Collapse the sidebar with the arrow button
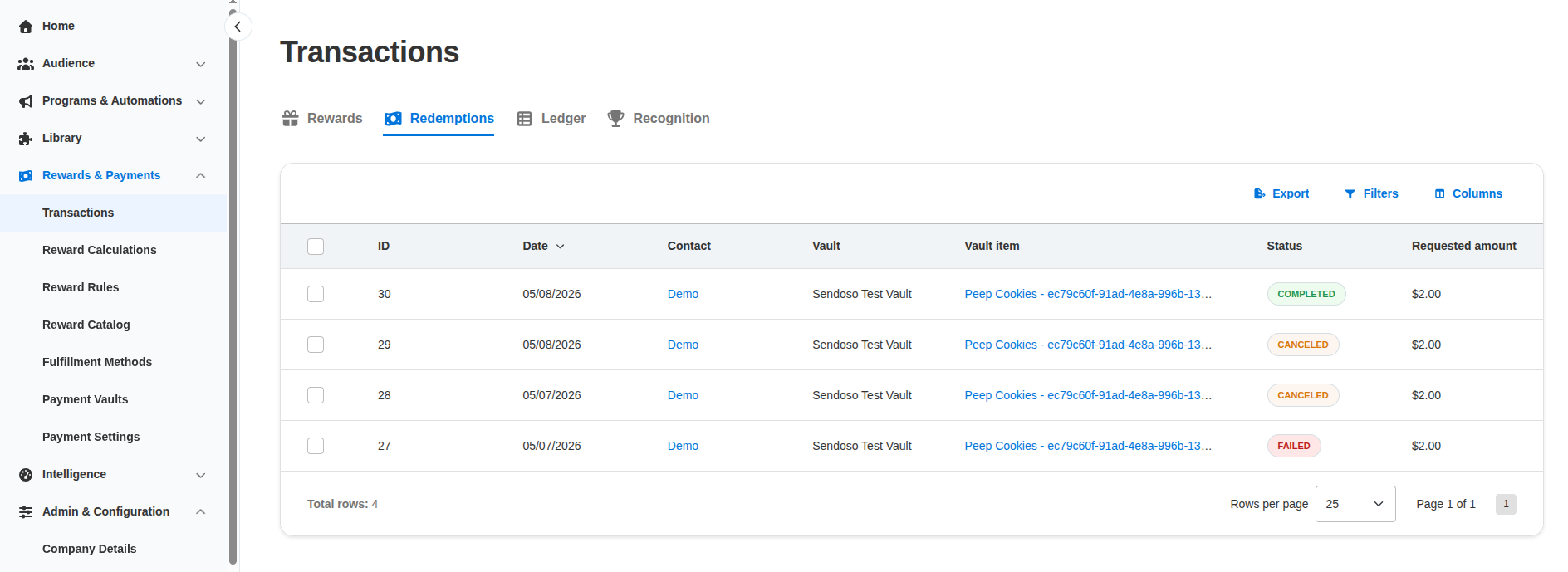The height and width of the screenshot is (572, 1568). pos(238,27)
